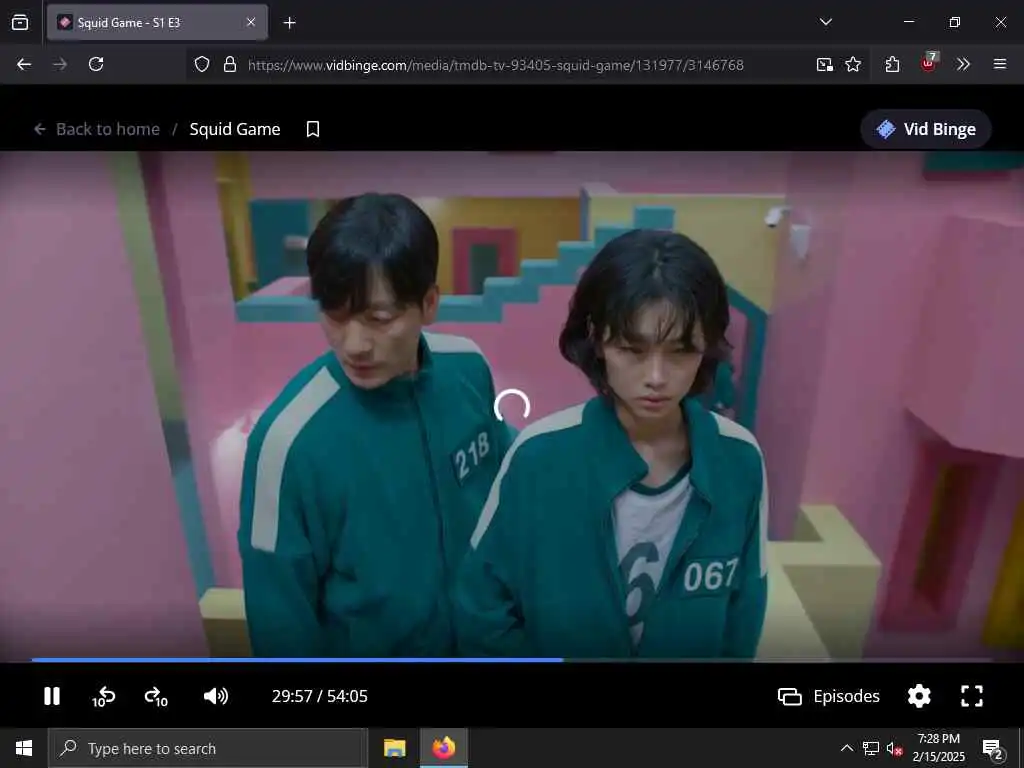
Task: Seek on the video progress bar
Action: pos(511,660)
